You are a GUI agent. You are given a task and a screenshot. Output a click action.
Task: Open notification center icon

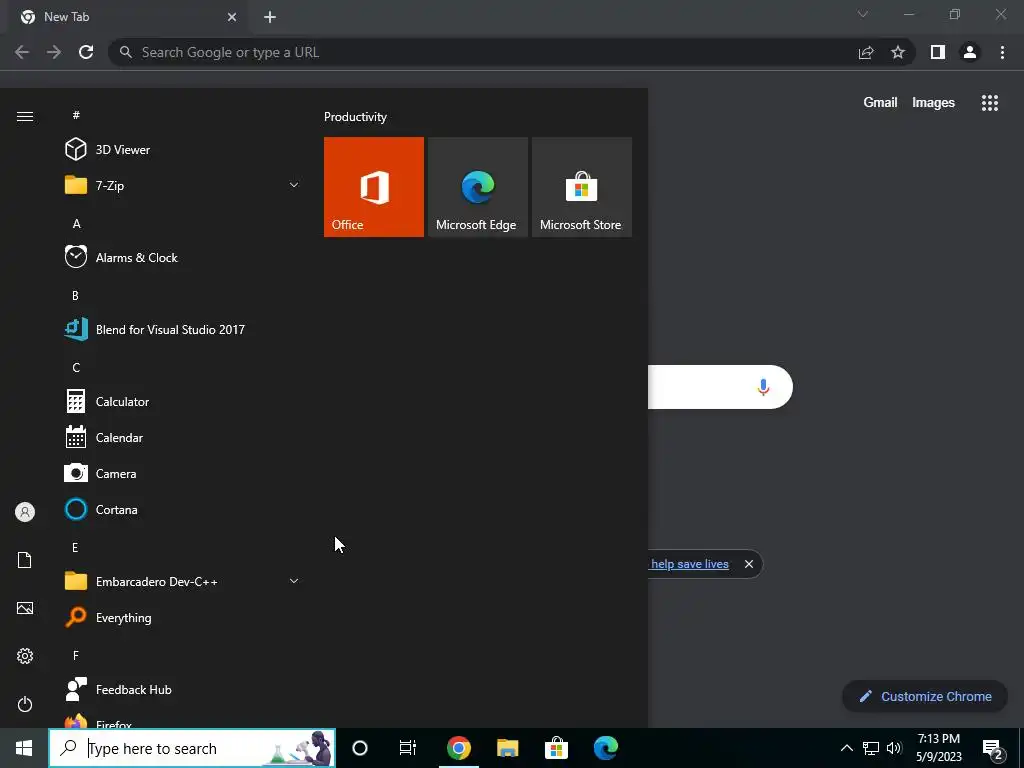coord(993,749)
